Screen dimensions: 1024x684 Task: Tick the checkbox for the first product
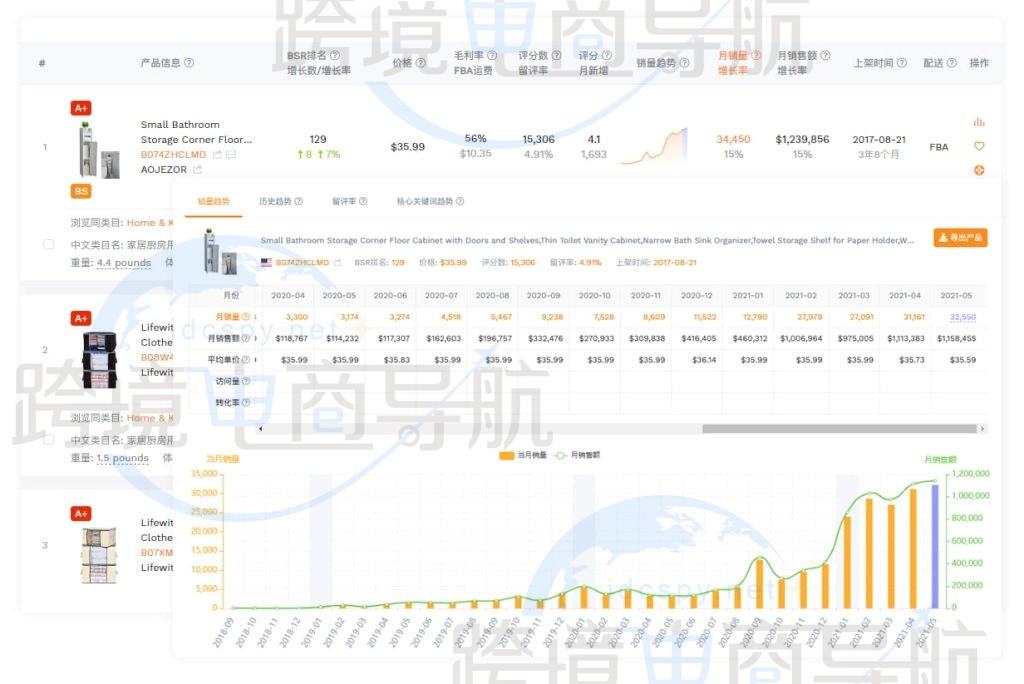(49, 244)
